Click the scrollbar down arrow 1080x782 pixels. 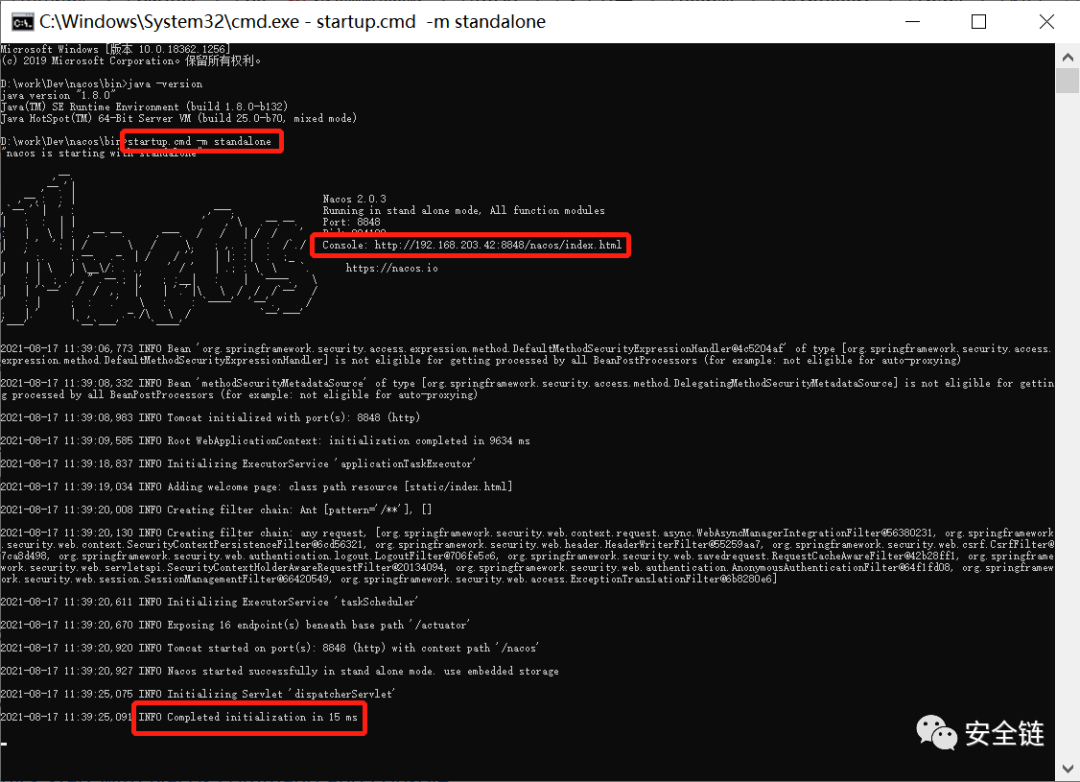1068,768
